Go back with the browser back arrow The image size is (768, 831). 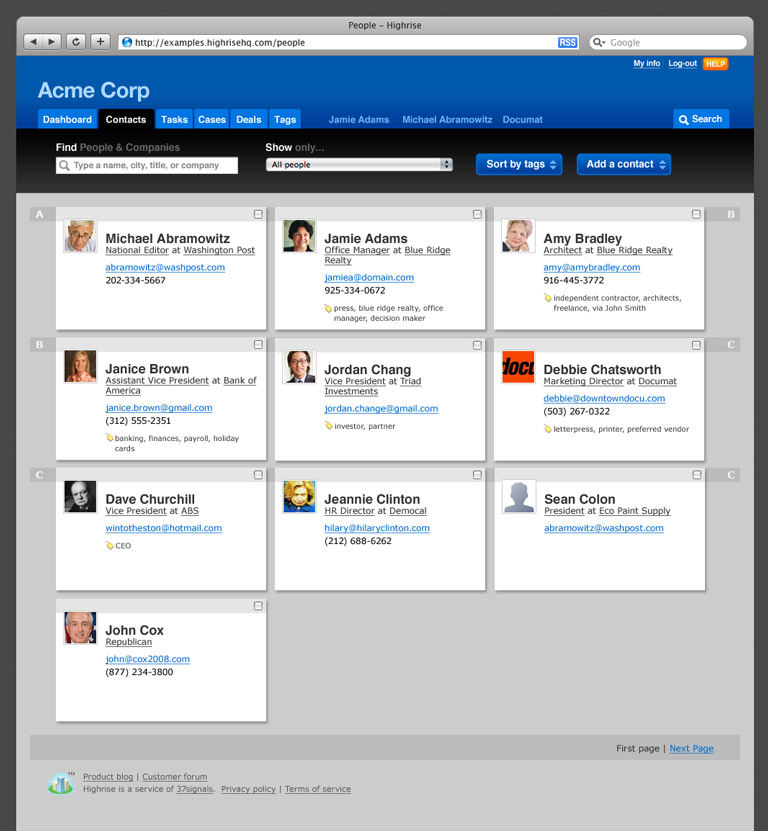pos(33,41)
